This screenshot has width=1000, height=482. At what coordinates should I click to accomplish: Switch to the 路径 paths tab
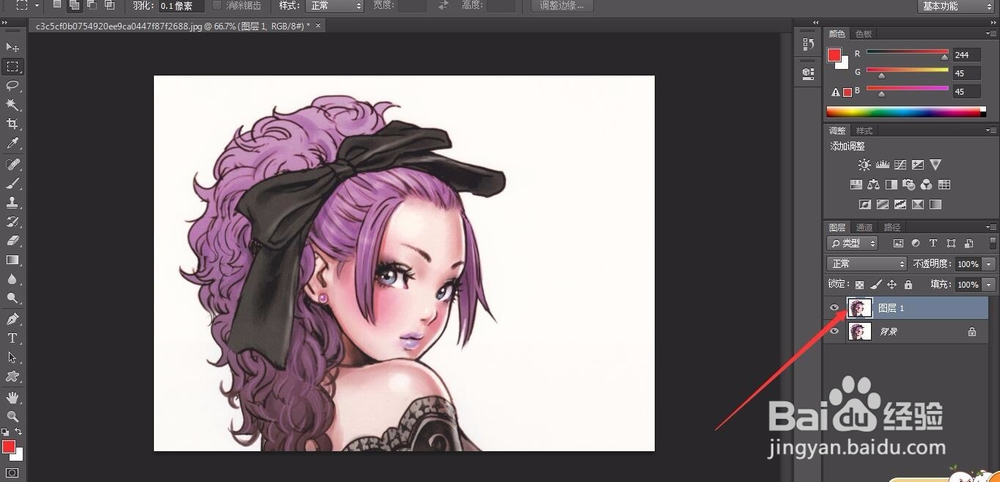point(892,227)
